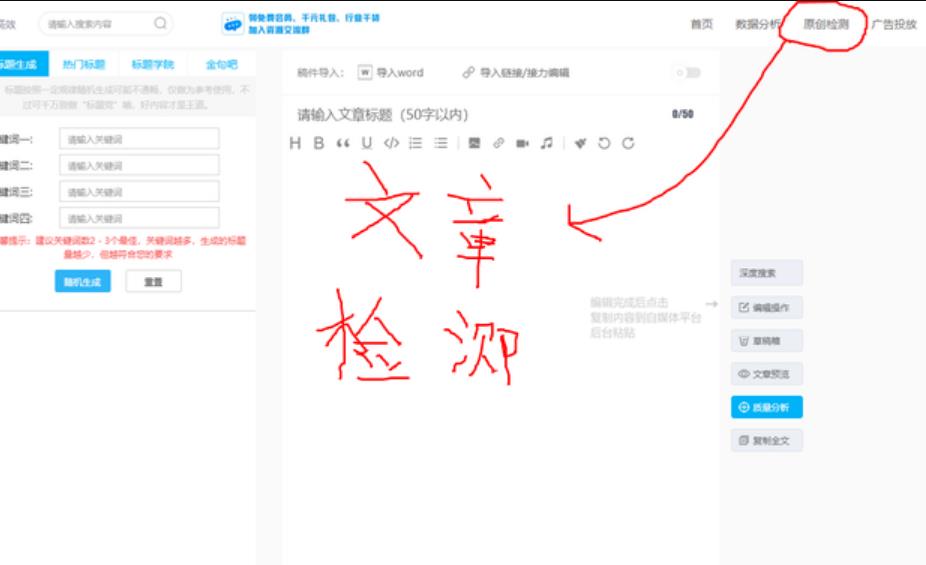
Task: Select the highlighted 标题生成 tab
Action: click(24, 64)
